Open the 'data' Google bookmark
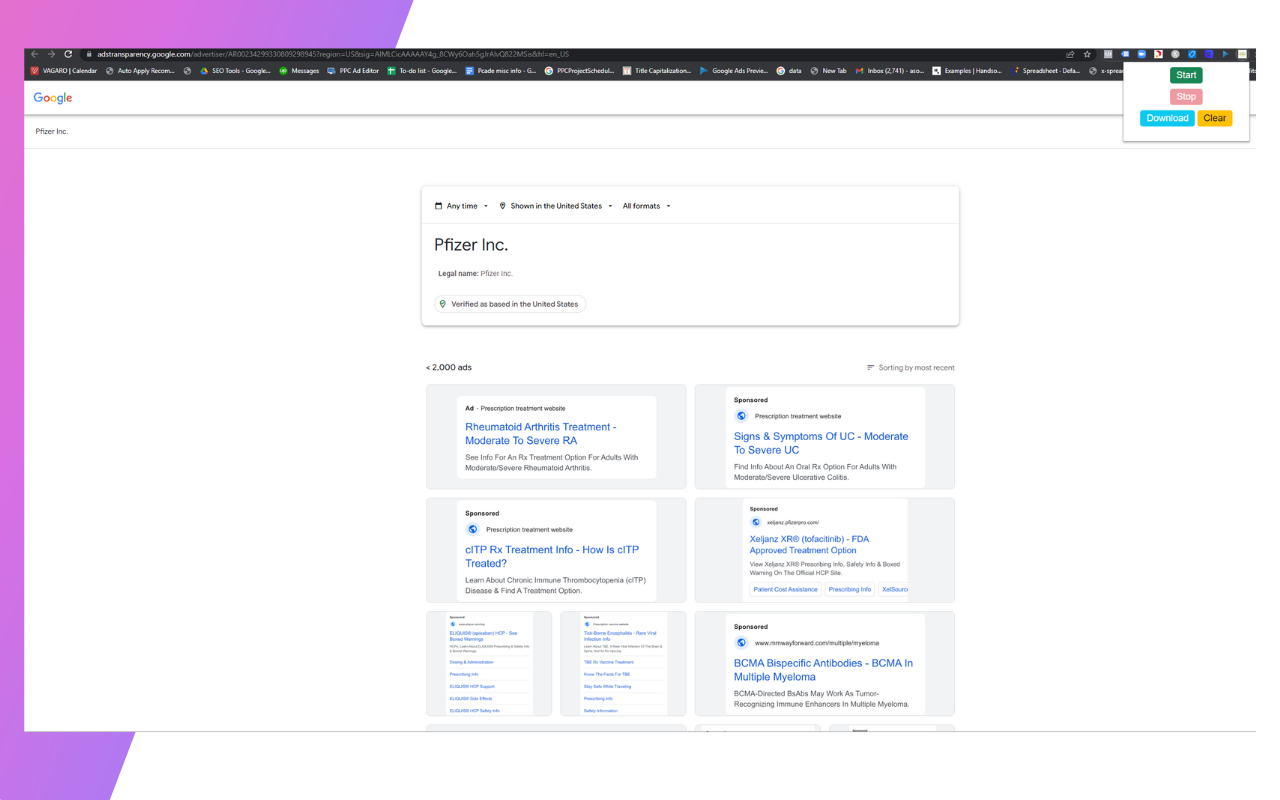 coord(789,71)
